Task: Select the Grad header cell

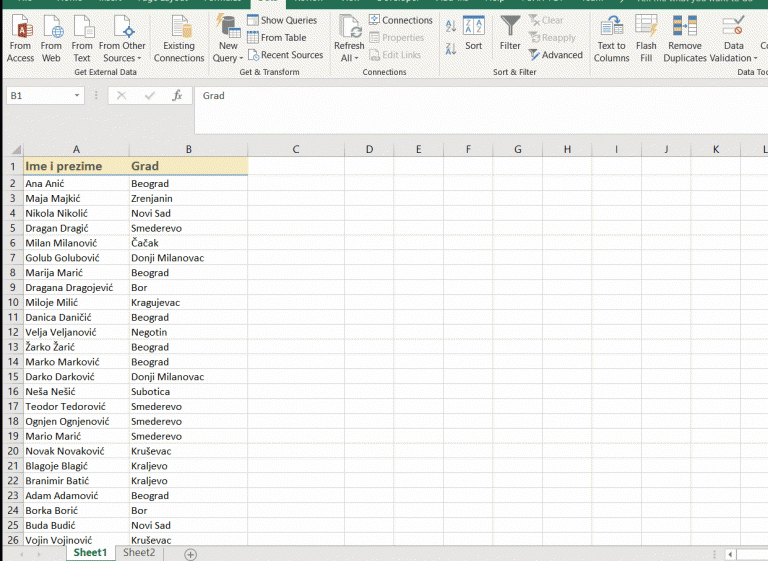Action: tap(189, 166)
